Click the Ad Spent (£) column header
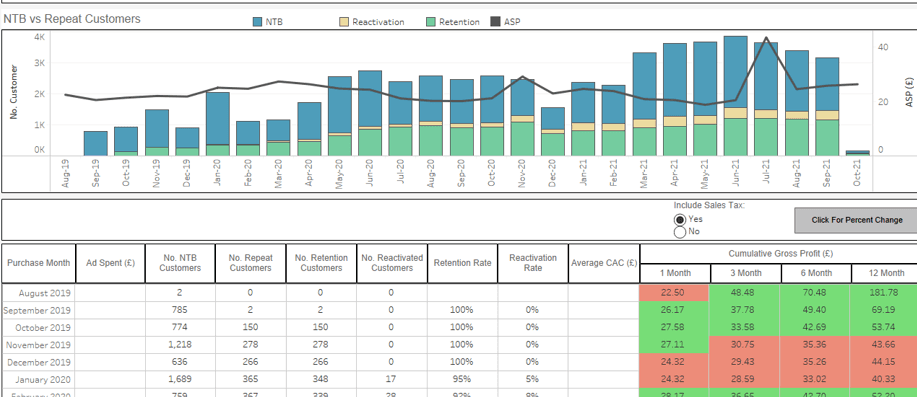Screen dimensions: 917x397 pyautogui.click(x=111, y=263)
